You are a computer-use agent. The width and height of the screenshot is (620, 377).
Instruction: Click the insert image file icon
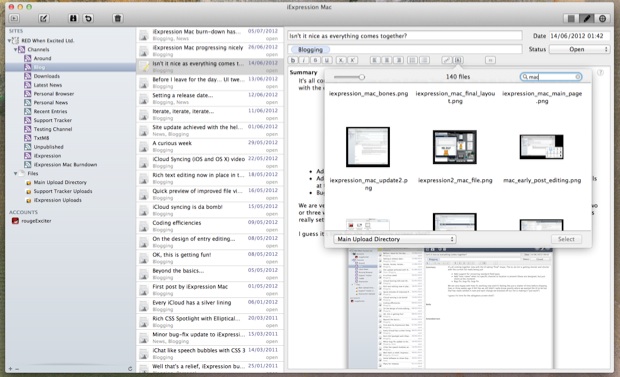coord(458,60)
